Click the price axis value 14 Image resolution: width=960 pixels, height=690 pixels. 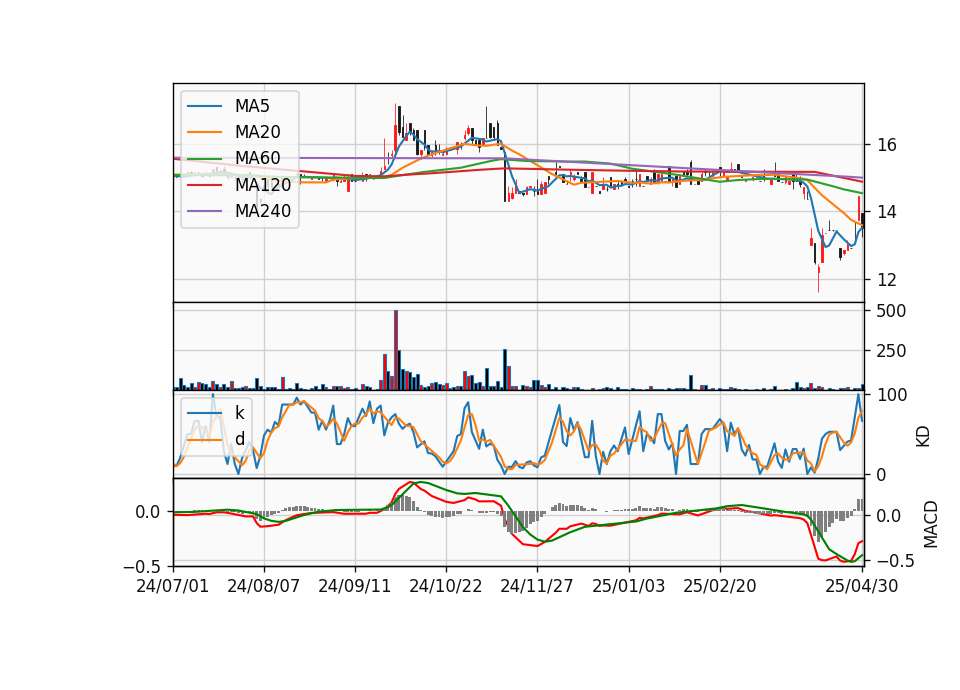click(x=887, y=212)
